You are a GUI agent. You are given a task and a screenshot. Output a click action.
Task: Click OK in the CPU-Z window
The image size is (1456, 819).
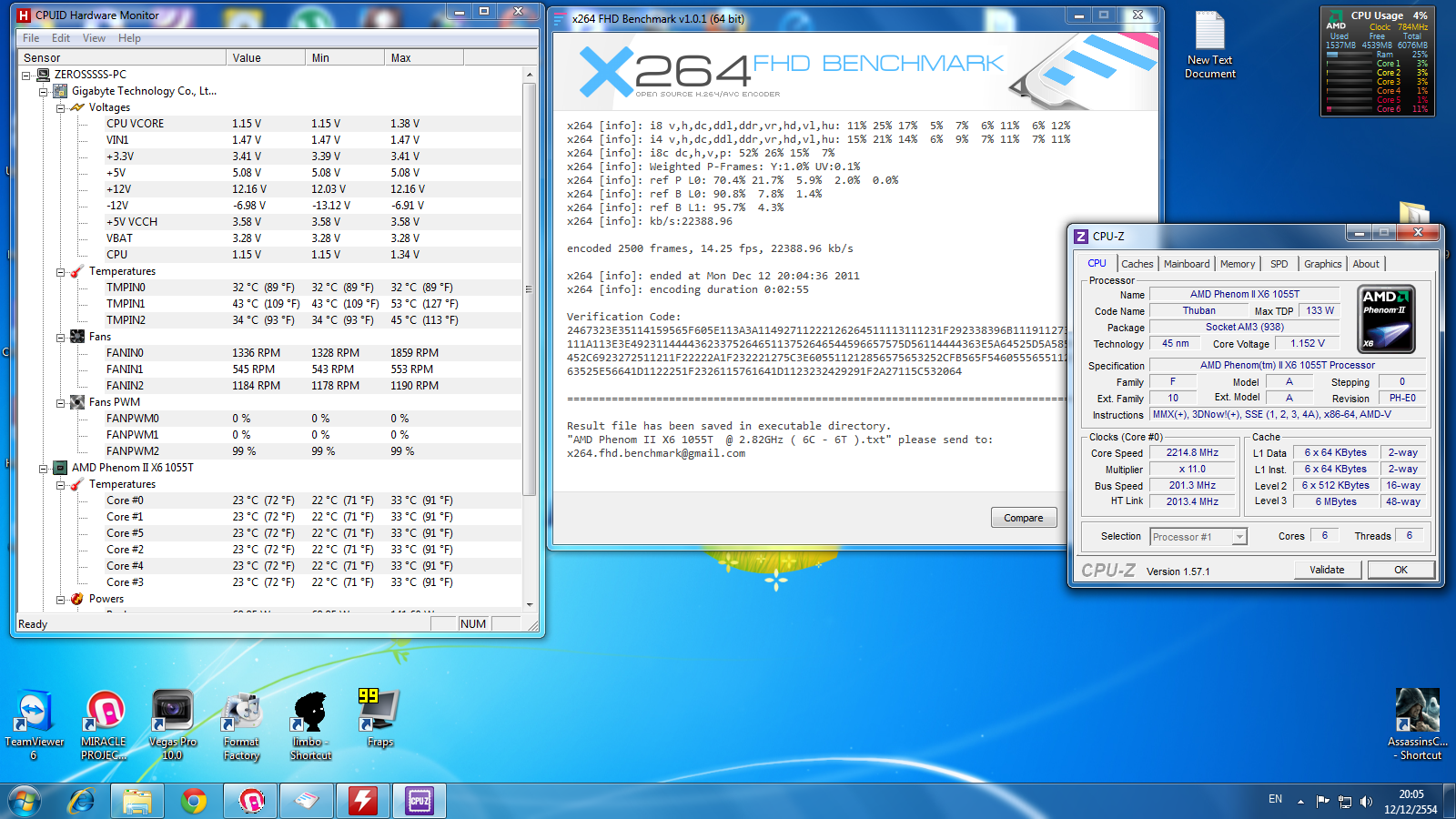[x=1400, y=570]
